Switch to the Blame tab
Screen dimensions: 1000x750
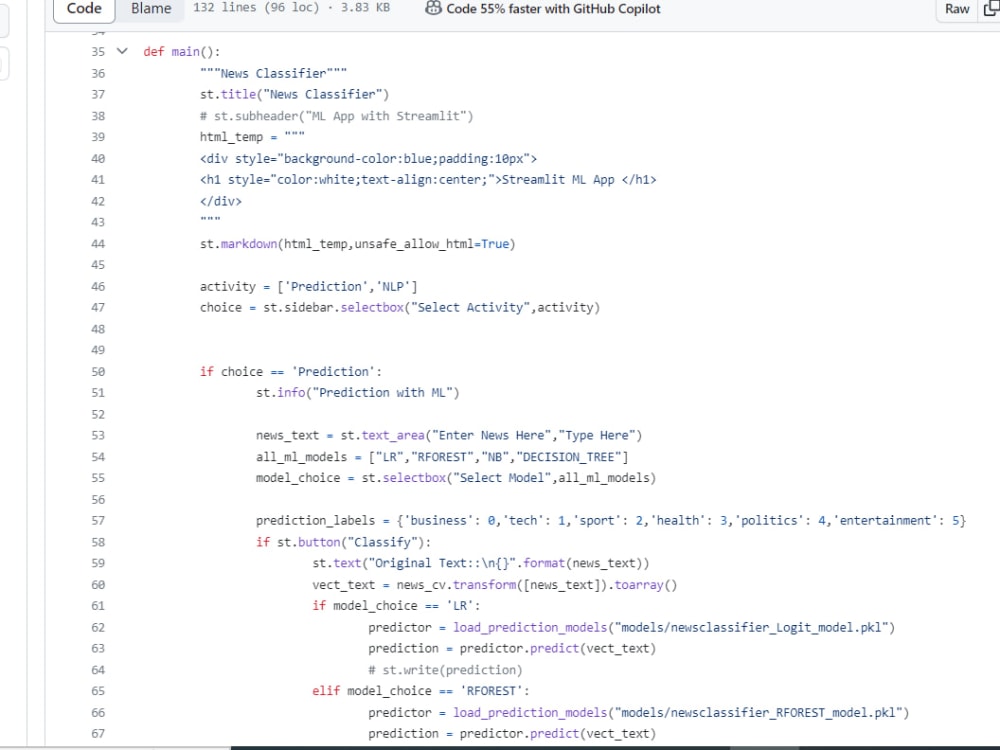[151, 9]
